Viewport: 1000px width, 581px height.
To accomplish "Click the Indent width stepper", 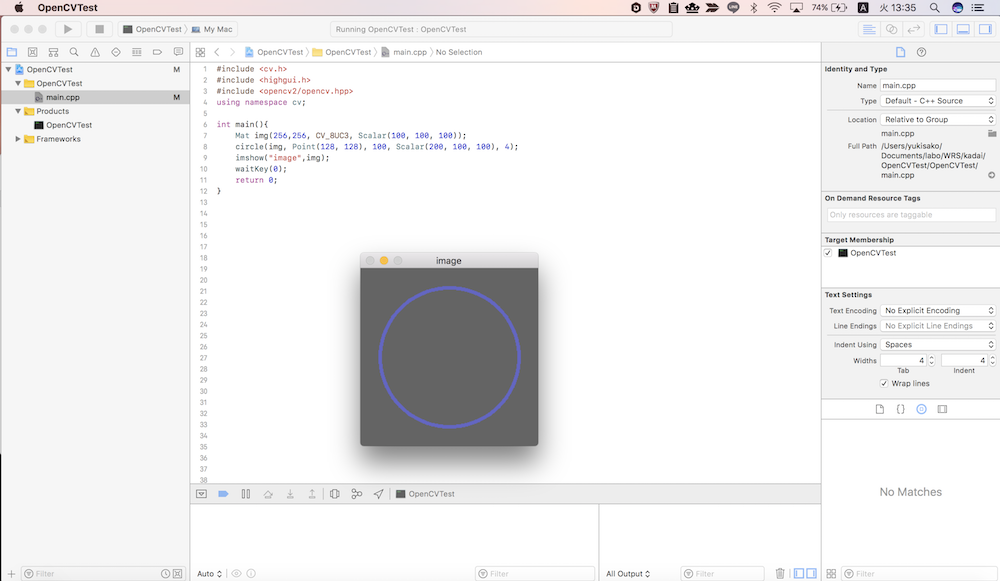I will click(992, 360).
